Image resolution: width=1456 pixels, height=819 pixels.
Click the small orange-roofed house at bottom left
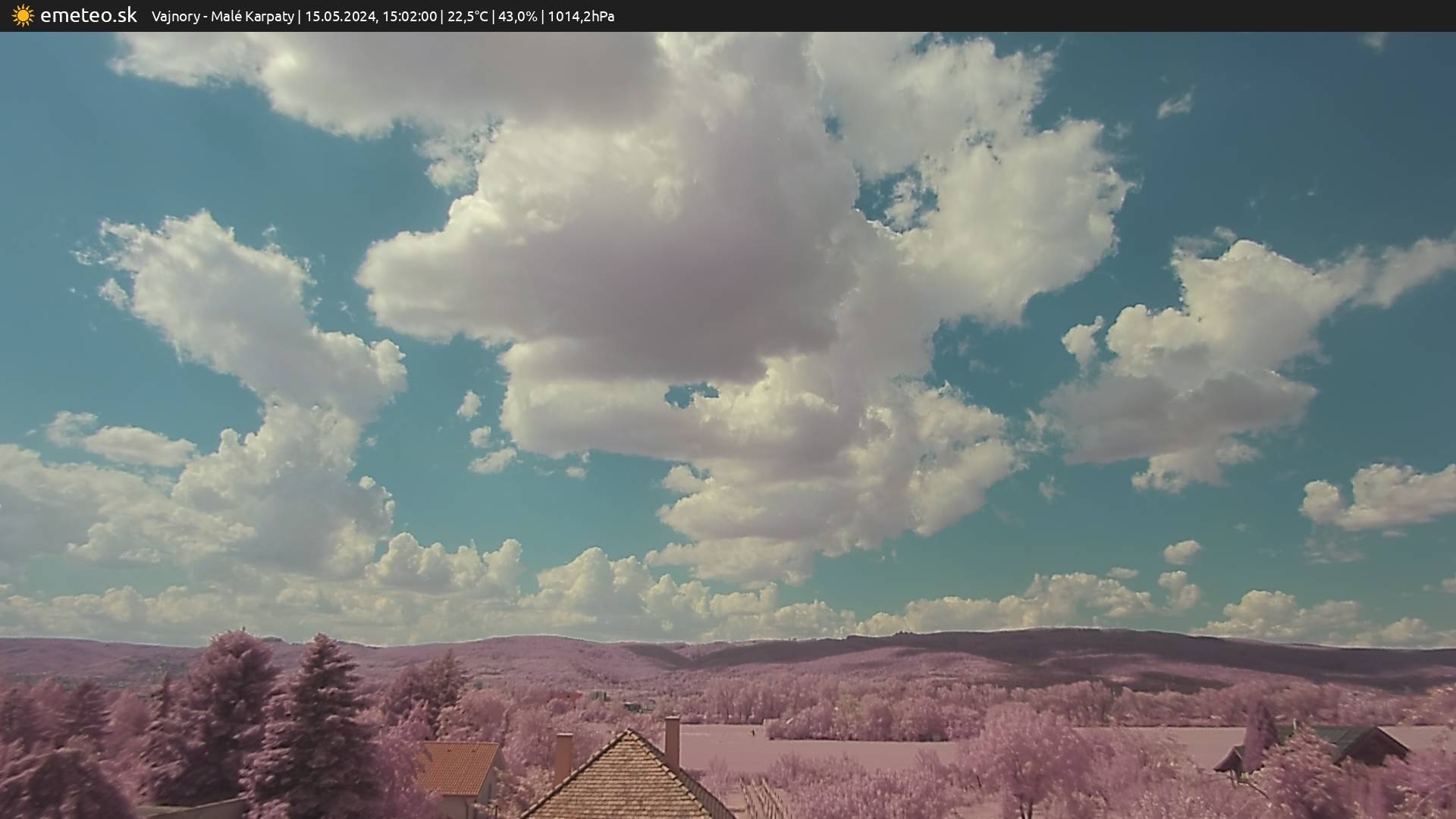point(457,767)
